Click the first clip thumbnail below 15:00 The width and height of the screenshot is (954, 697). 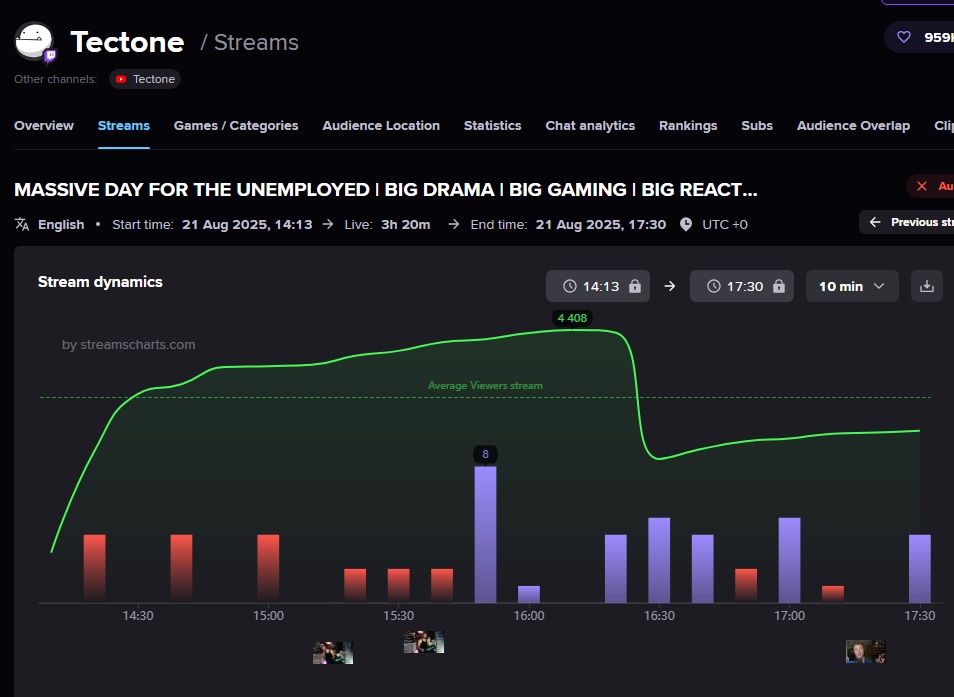point(333,653)
